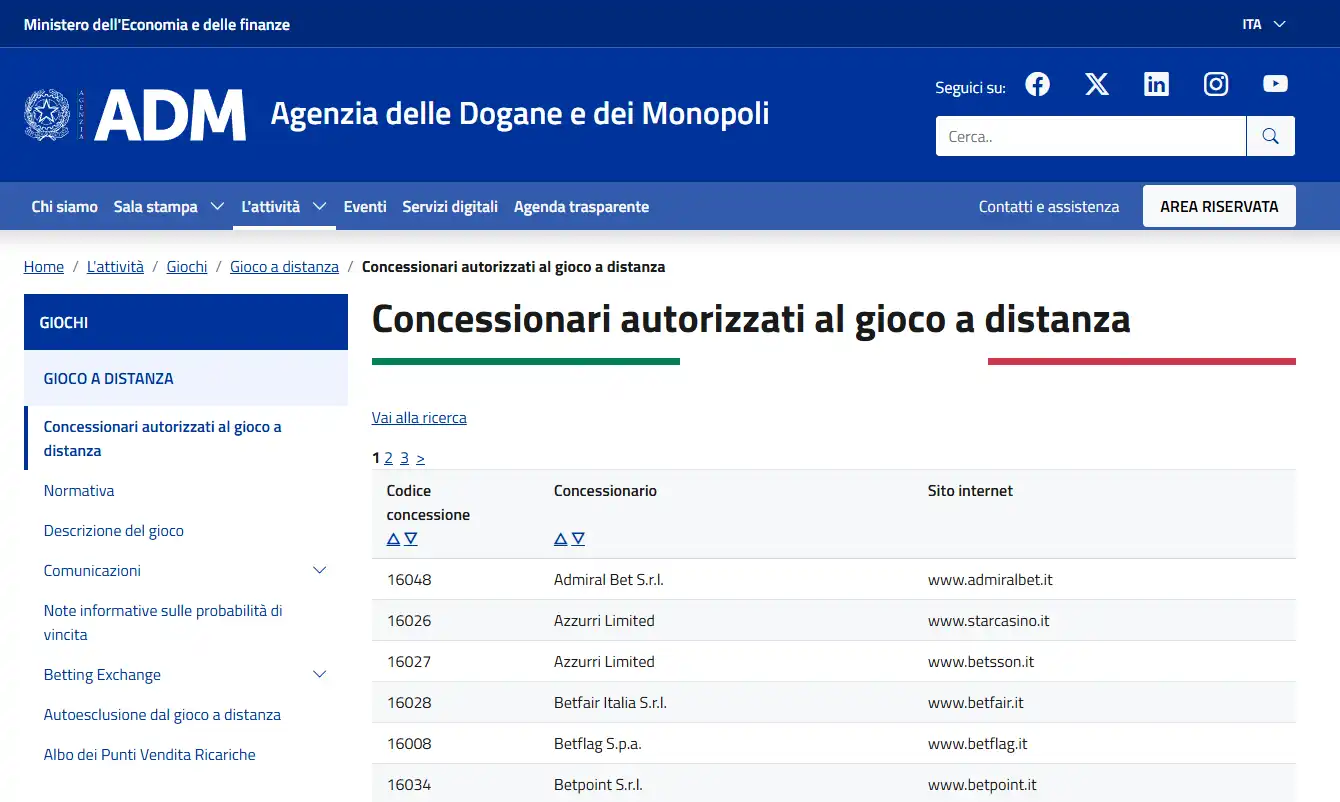Open Descrizione del gioco sidebar item
The width and height of the screenshot is (1340, 802).
114,531
